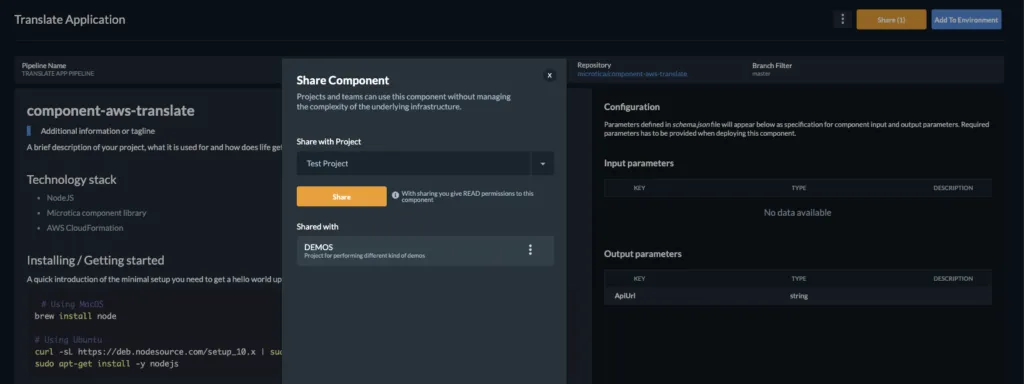1024x384 pixels.
Task: Click the ApiUrl output parameter key
Action: pos(624,296)
